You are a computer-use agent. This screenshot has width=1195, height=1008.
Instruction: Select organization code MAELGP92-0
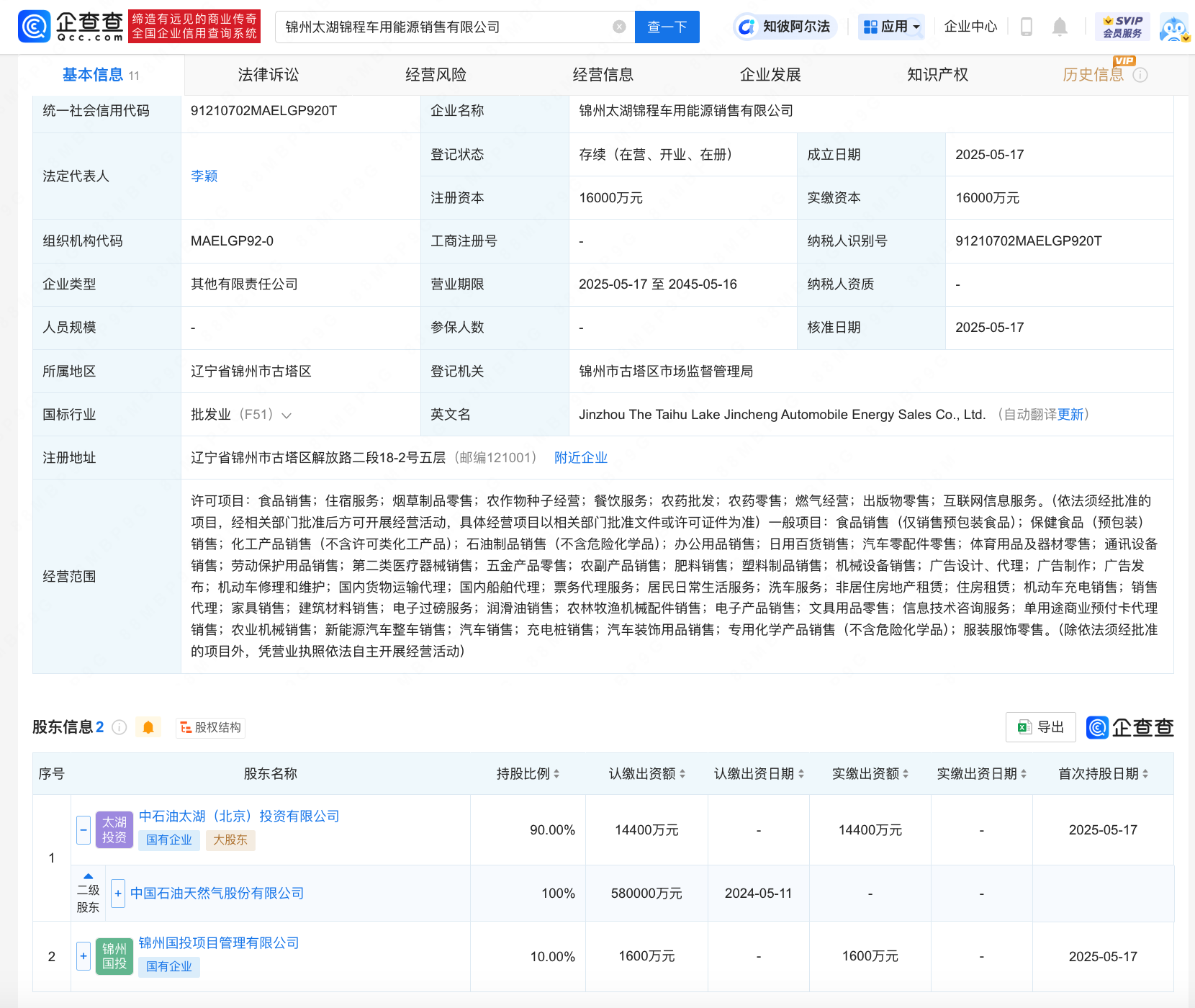232,241
